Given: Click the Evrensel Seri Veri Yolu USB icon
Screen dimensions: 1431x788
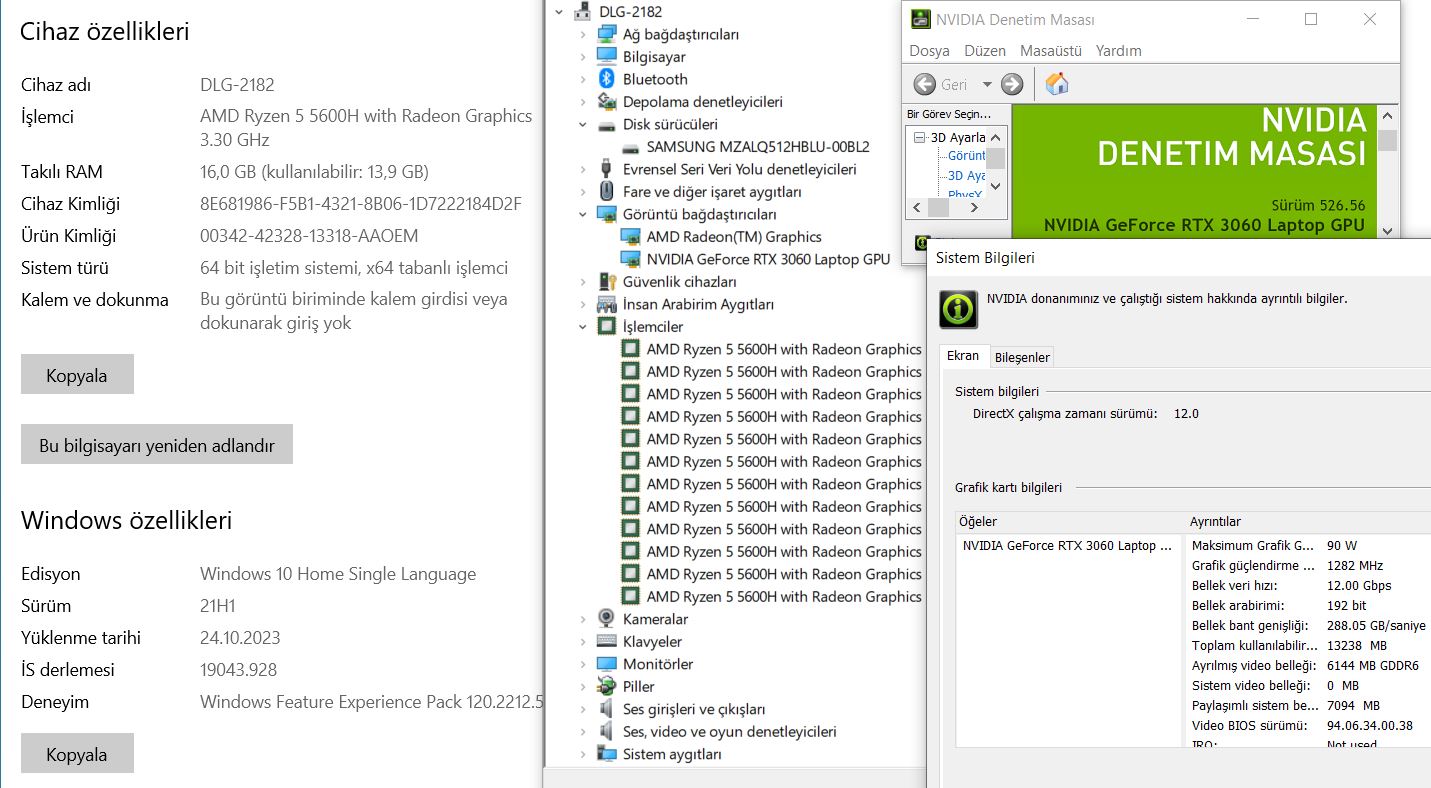Looking at the screenshot, I should tap(607, 169).
